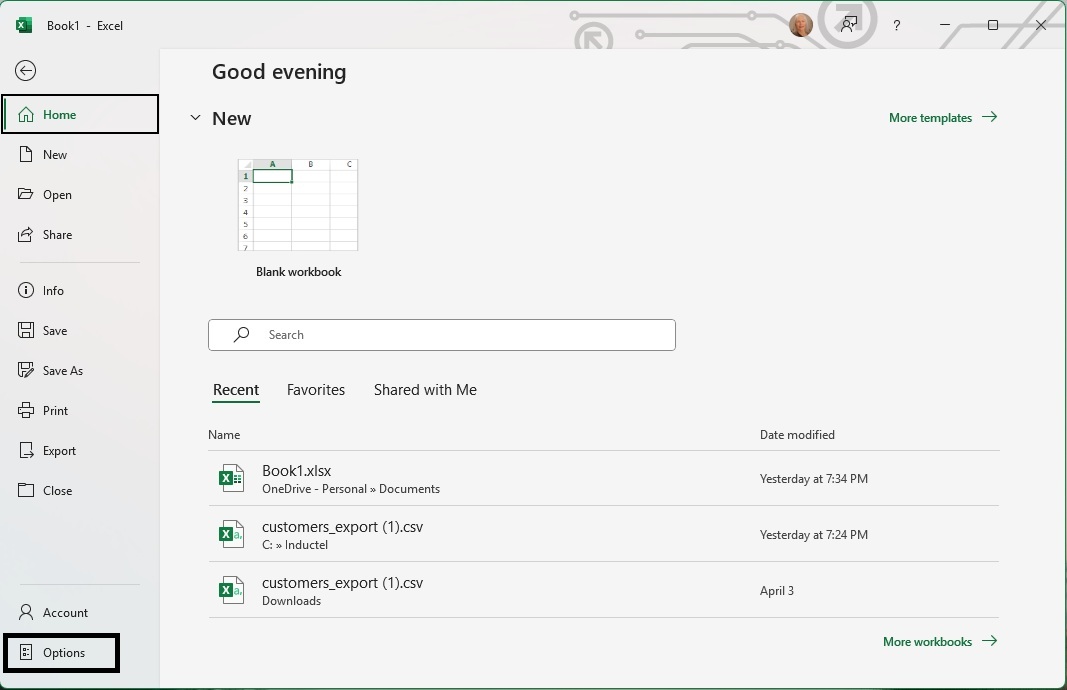Open Options in the sidebar

click(63, 653)
